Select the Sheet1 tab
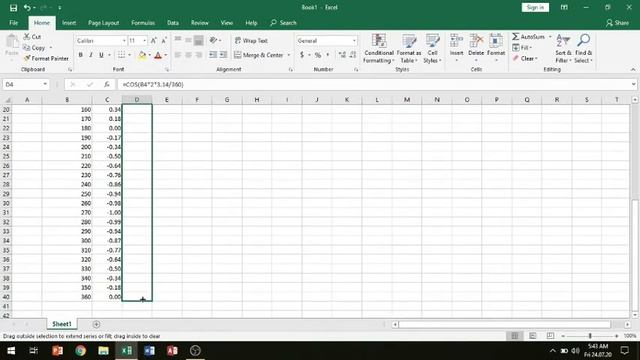This screenshot has height=360, width=640. coord(62,324)
